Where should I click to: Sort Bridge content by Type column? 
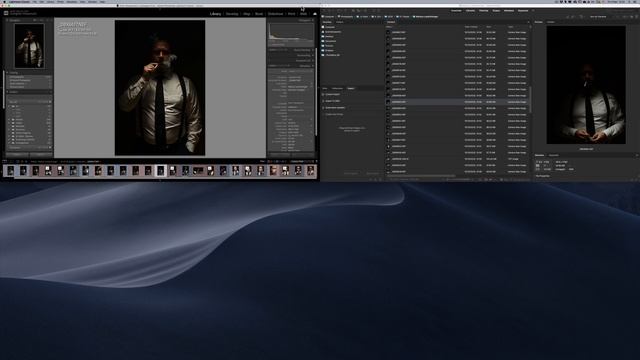[x=511, y=27]
